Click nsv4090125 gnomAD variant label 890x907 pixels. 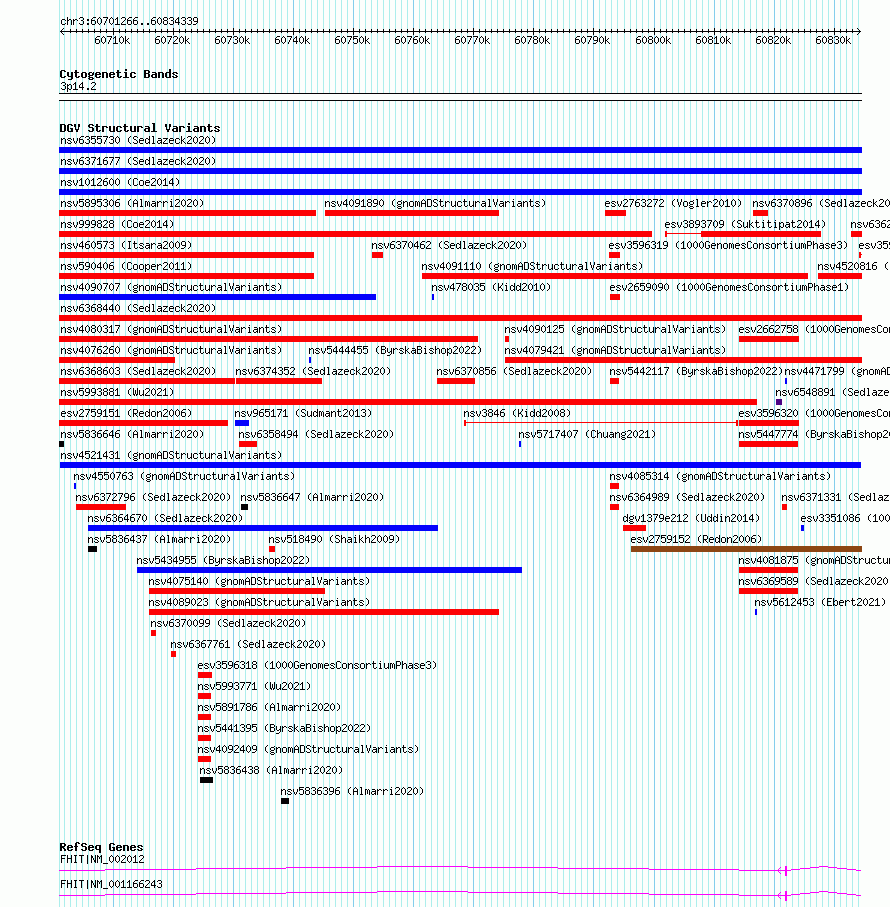coord(615,329)
